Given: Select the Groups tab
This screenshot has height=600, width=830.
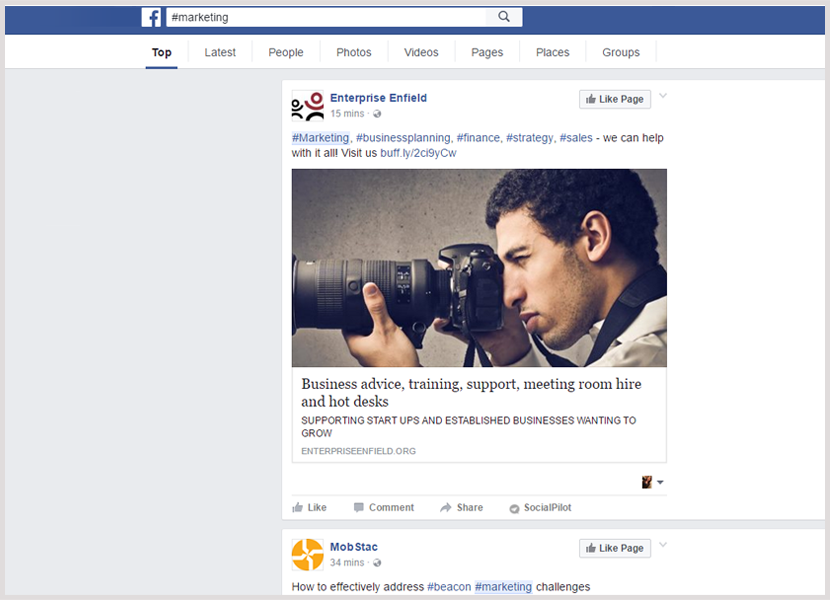Looking at the screenshot, I should (621, 52).
